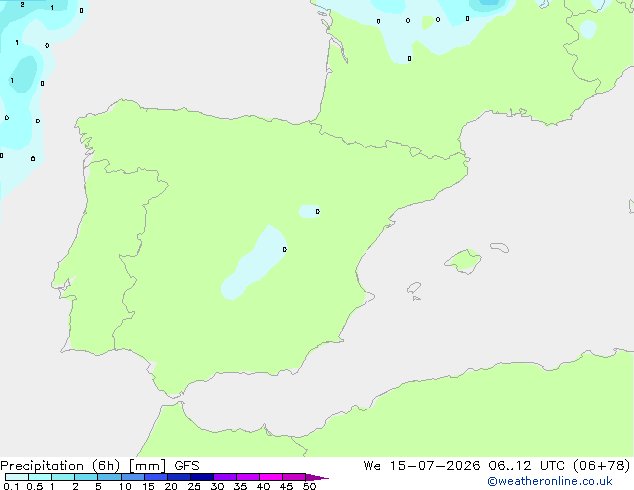
Task: Pick the 10–15 mm legend color swatch
Action: (x=133, y=477)
